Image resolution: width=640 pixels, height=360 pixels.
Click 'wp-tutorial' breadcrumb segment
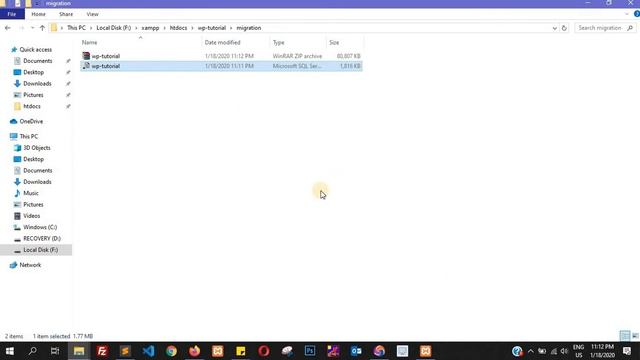coord(211,28)
